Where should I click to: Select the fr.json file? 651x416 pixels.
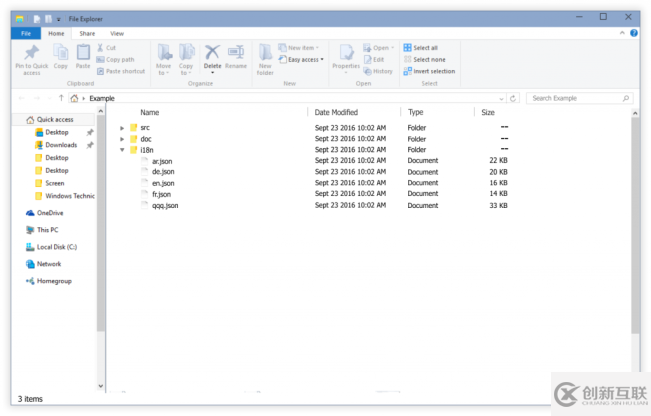156,194
